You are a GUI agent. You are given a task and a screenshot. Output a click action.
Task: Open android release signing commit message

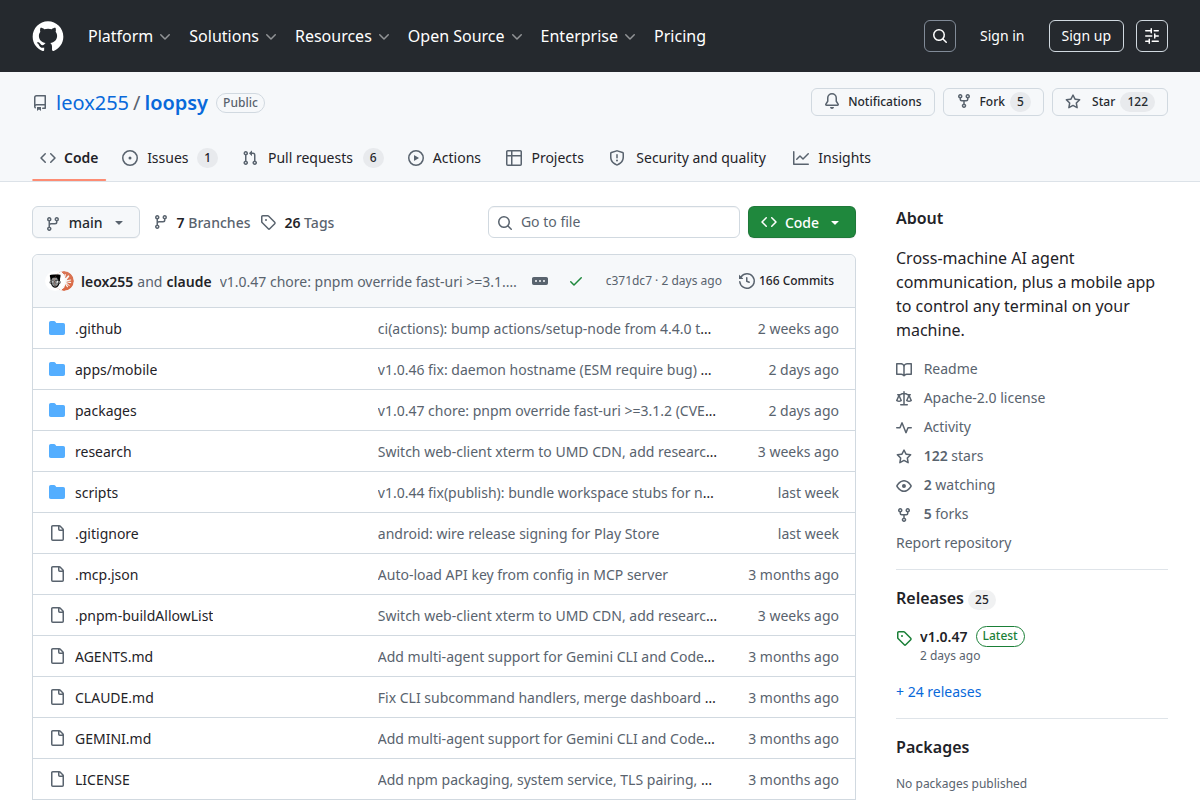518,534
